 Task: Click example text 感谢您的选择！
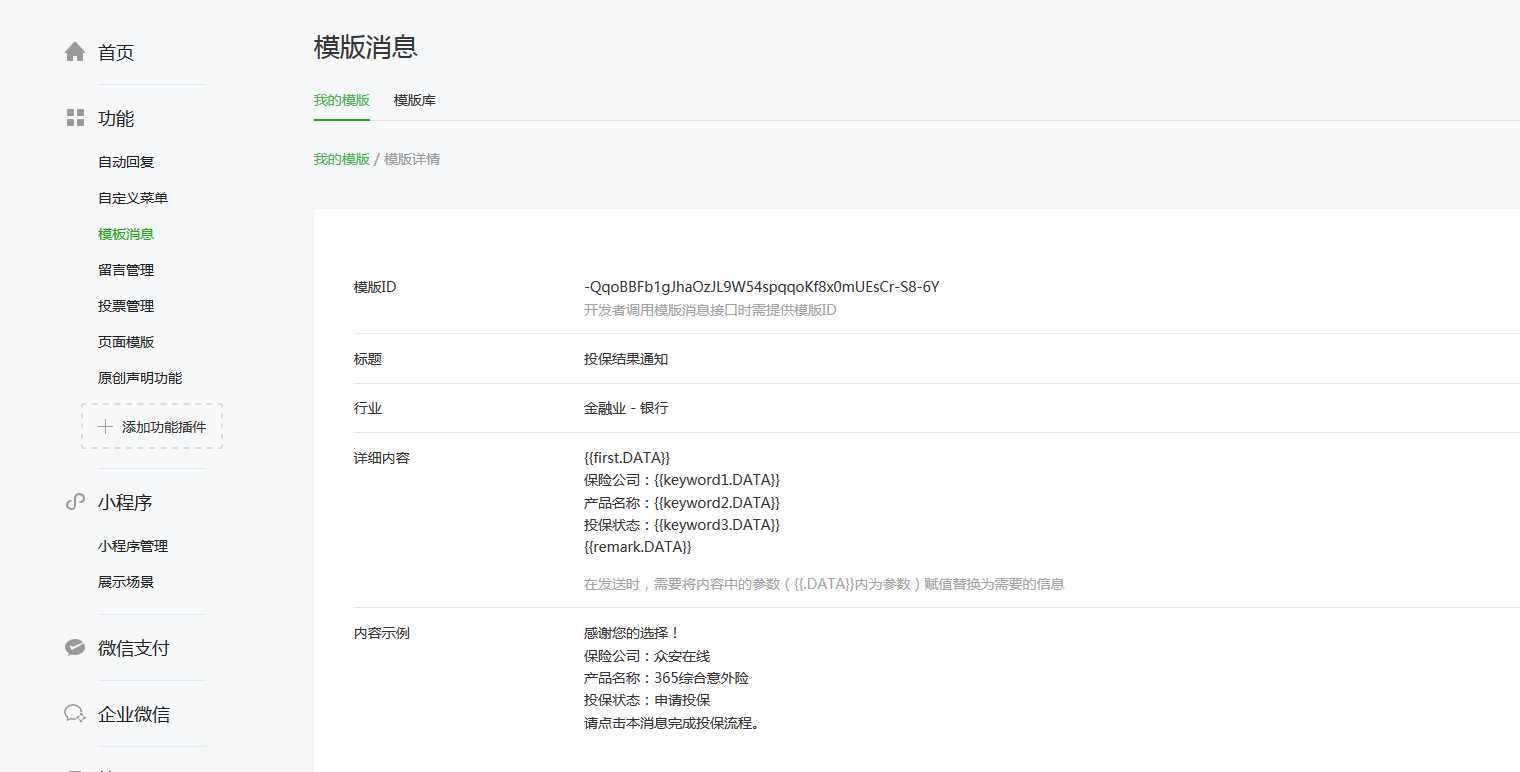(x=633, y=633)
